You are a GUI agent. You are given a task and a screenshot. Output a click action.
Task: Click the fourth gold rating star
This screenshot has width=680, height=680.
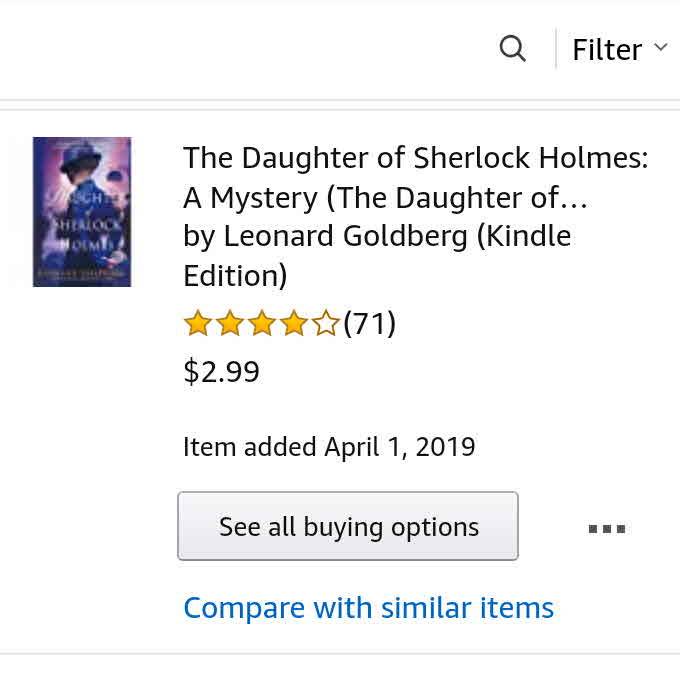tap(293, 324)
